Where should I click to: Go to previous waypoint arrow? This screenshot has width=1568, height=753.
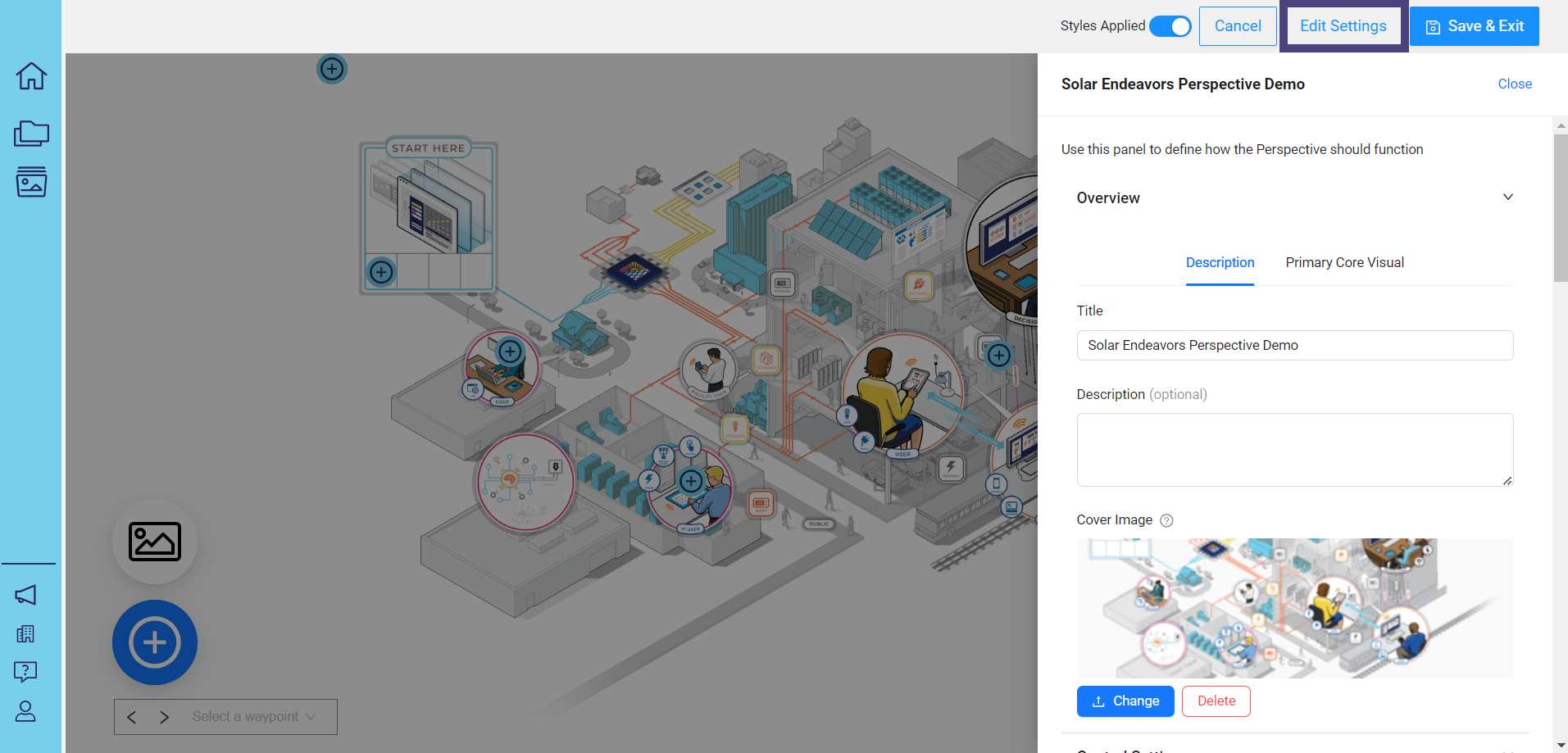tap(132, 717)
